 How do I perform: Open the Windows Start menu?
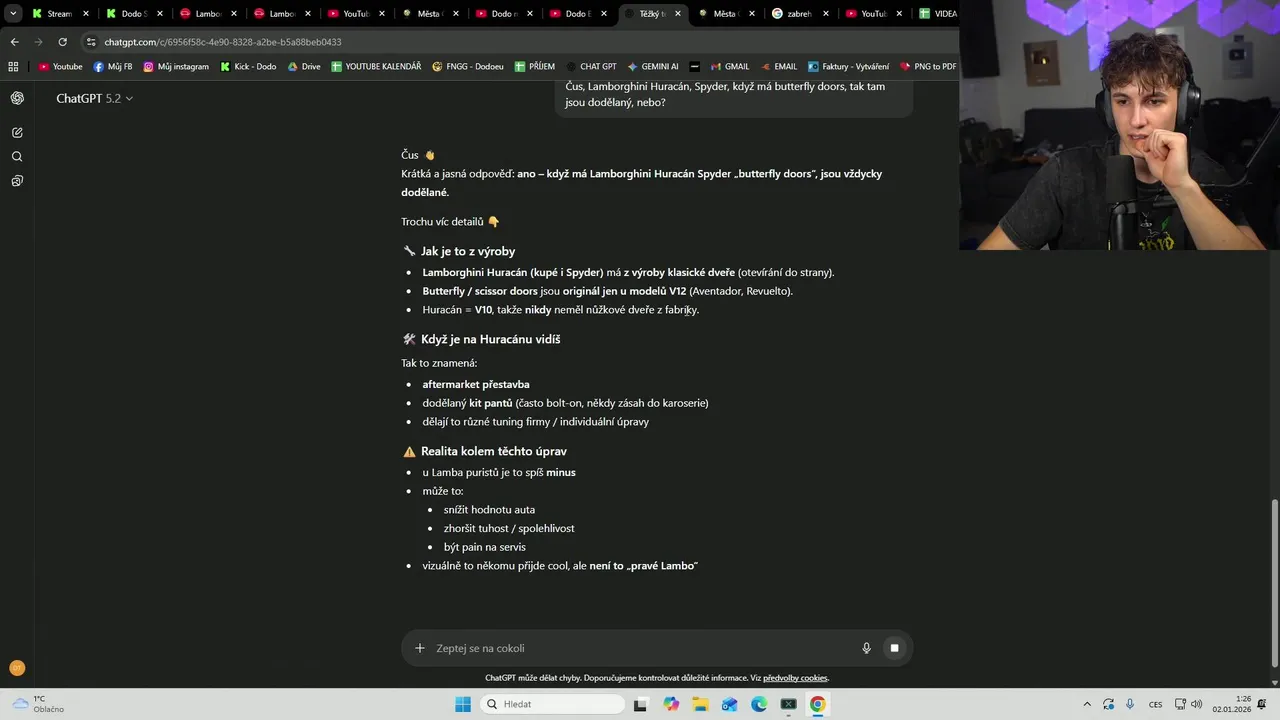pyautogui.click(x=463, y=704)
